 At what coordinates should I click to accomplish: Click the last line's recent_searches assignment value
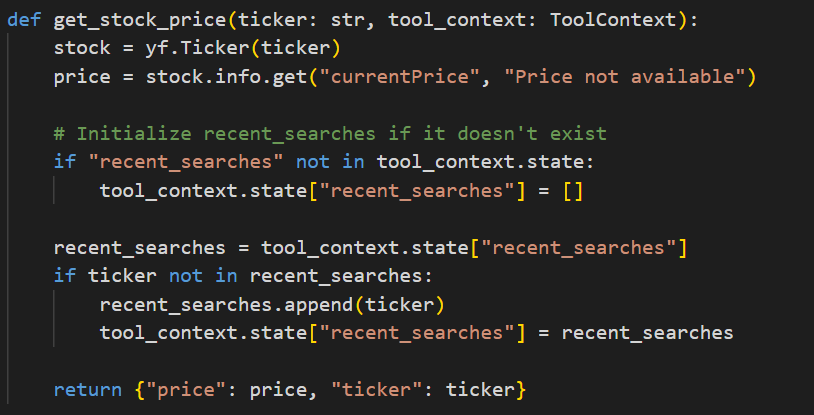(x=647, y=332)
